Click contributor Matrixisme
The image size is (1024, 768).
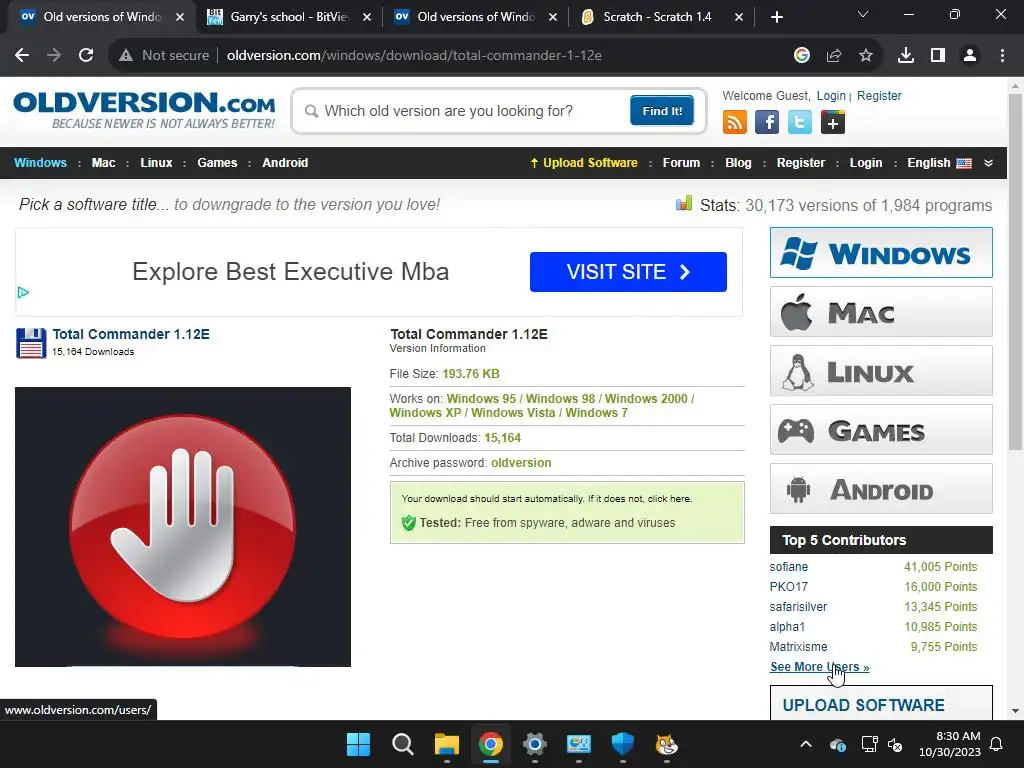tap(798, 647)
